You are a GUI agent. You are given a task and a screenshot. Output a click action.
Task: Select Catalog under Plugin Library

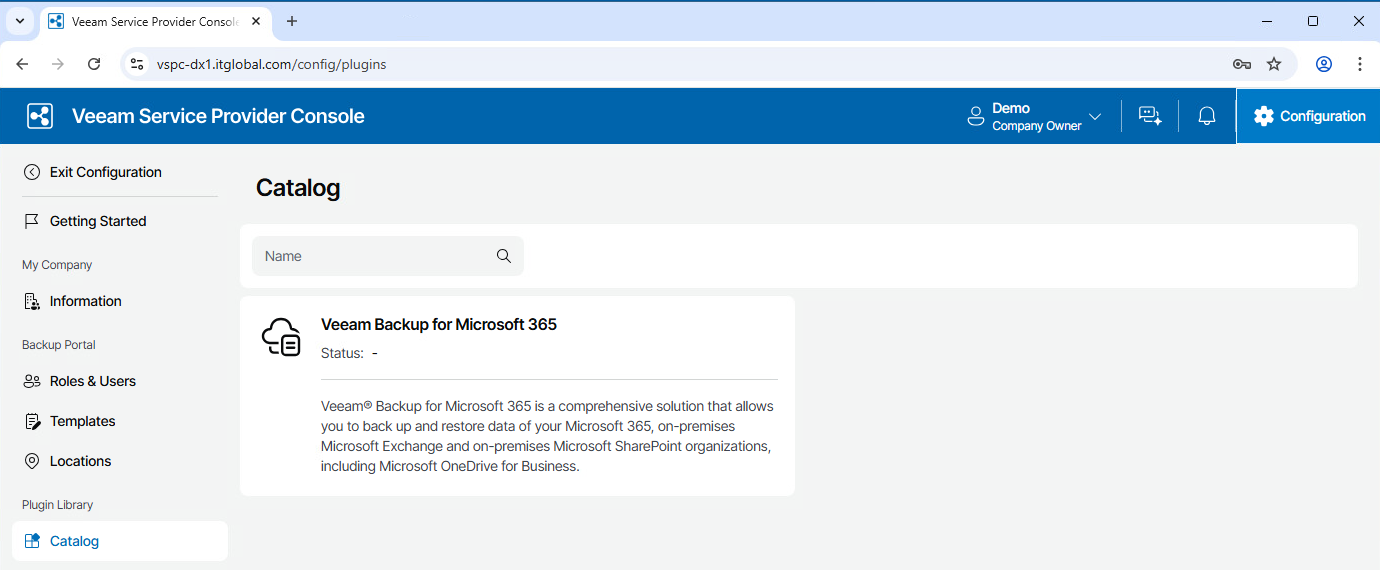click(120, 541)
